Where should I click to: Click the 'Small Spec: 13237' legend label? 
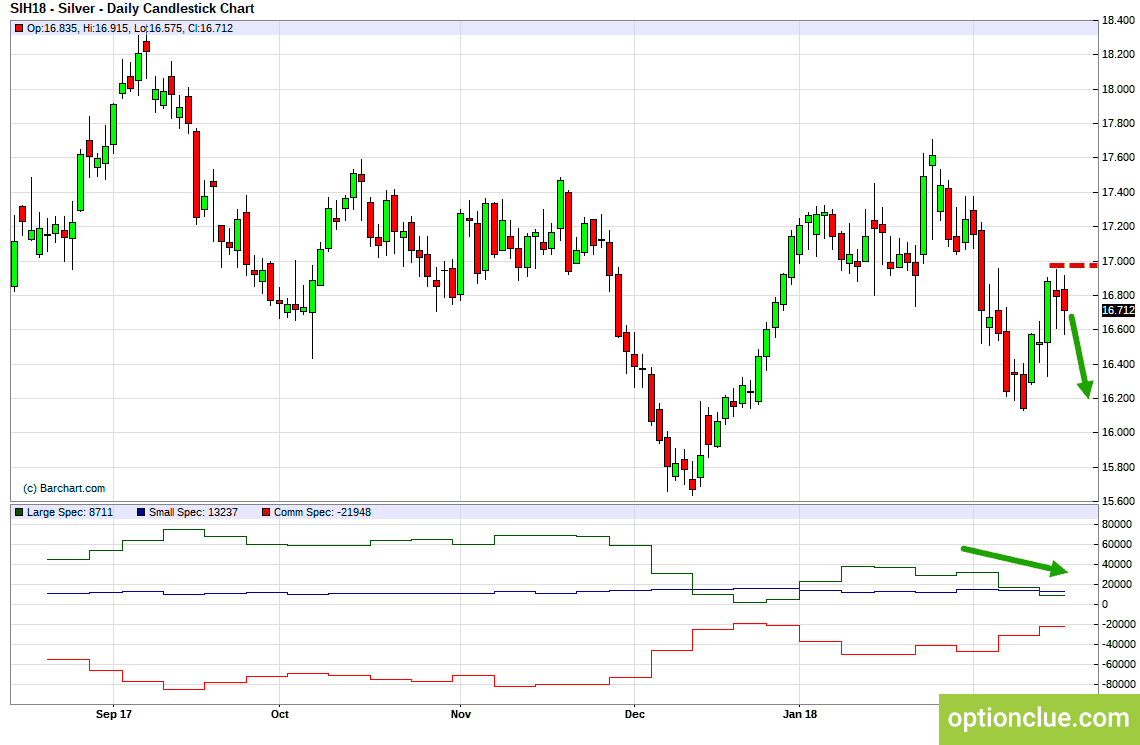[x=193, y=512]
